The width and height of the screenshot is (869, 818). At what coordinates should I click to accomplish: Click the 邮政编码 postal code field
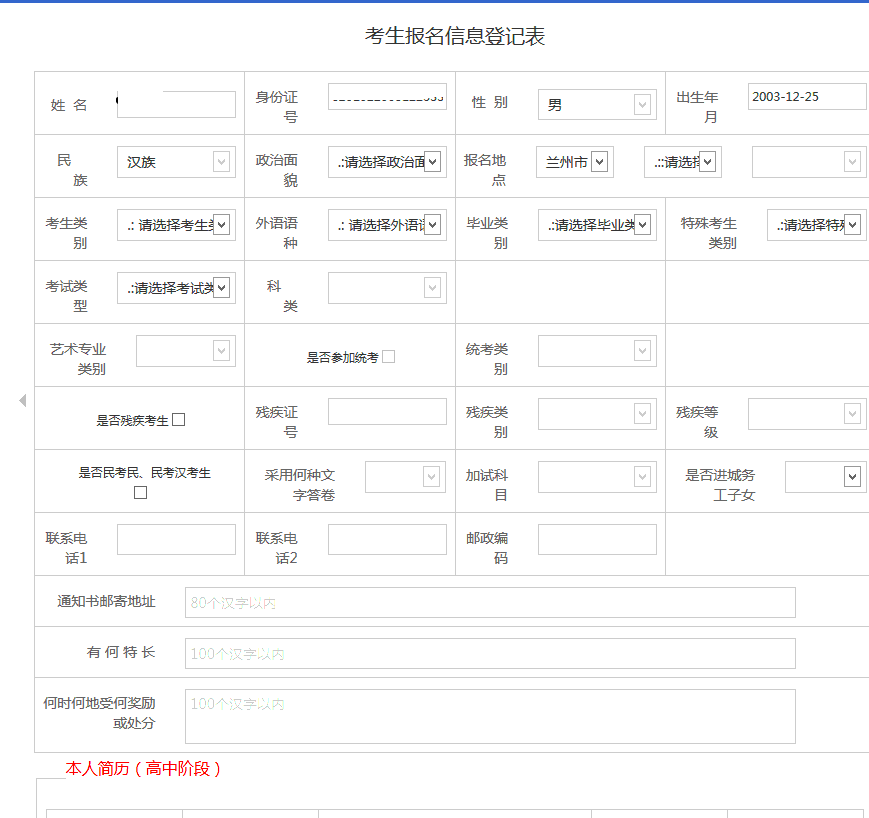pos(596,539)
